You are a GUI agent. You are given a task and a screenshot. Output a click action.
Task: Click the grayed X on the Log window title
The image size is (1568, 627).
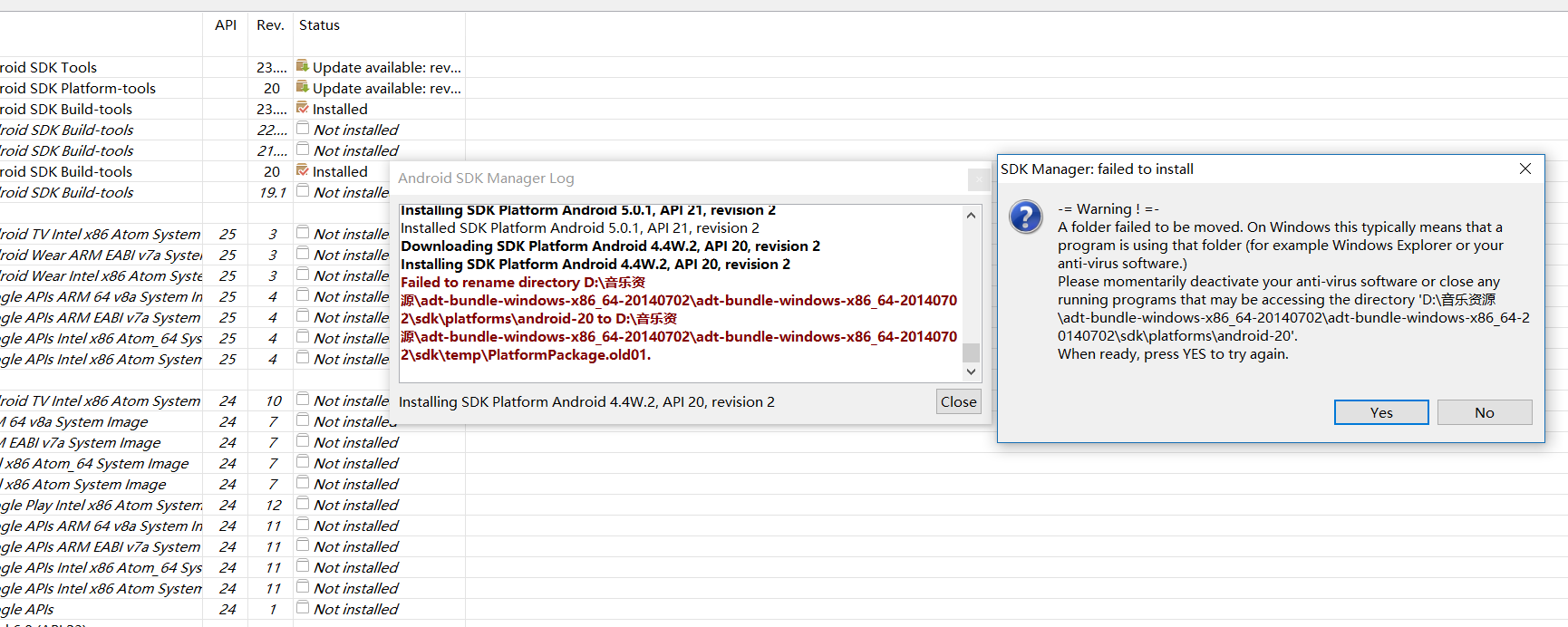pos(978,179)
